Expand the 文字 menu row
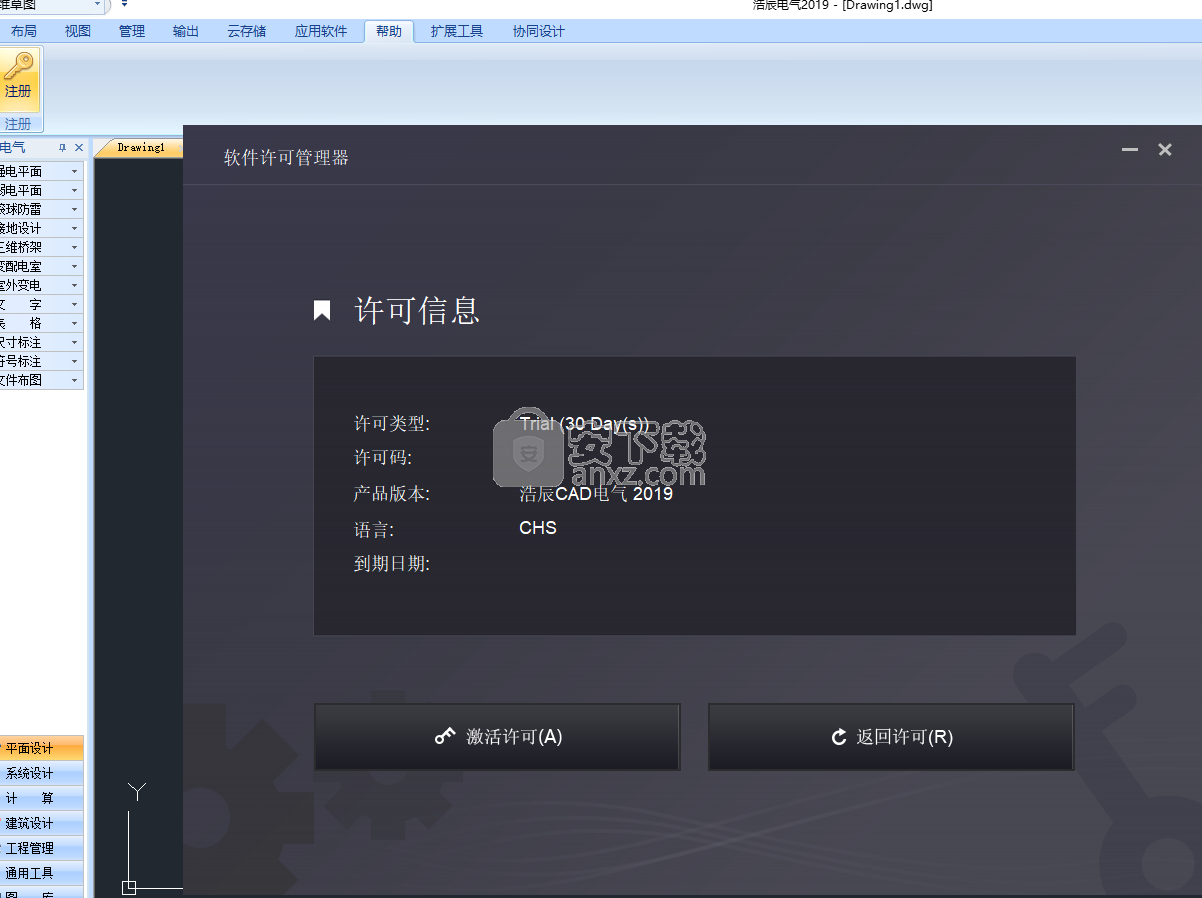Image resolution: width=1202 pixels, height=898 pixels. tap(41, 304)
